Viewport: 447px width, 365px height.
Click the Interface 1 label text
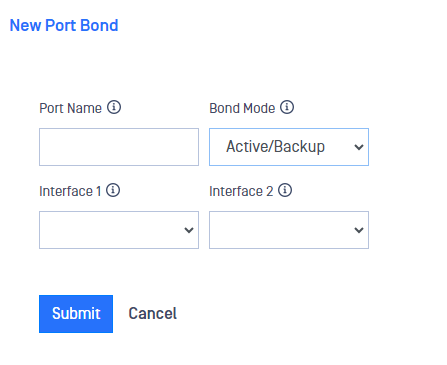tap(70, 191)
